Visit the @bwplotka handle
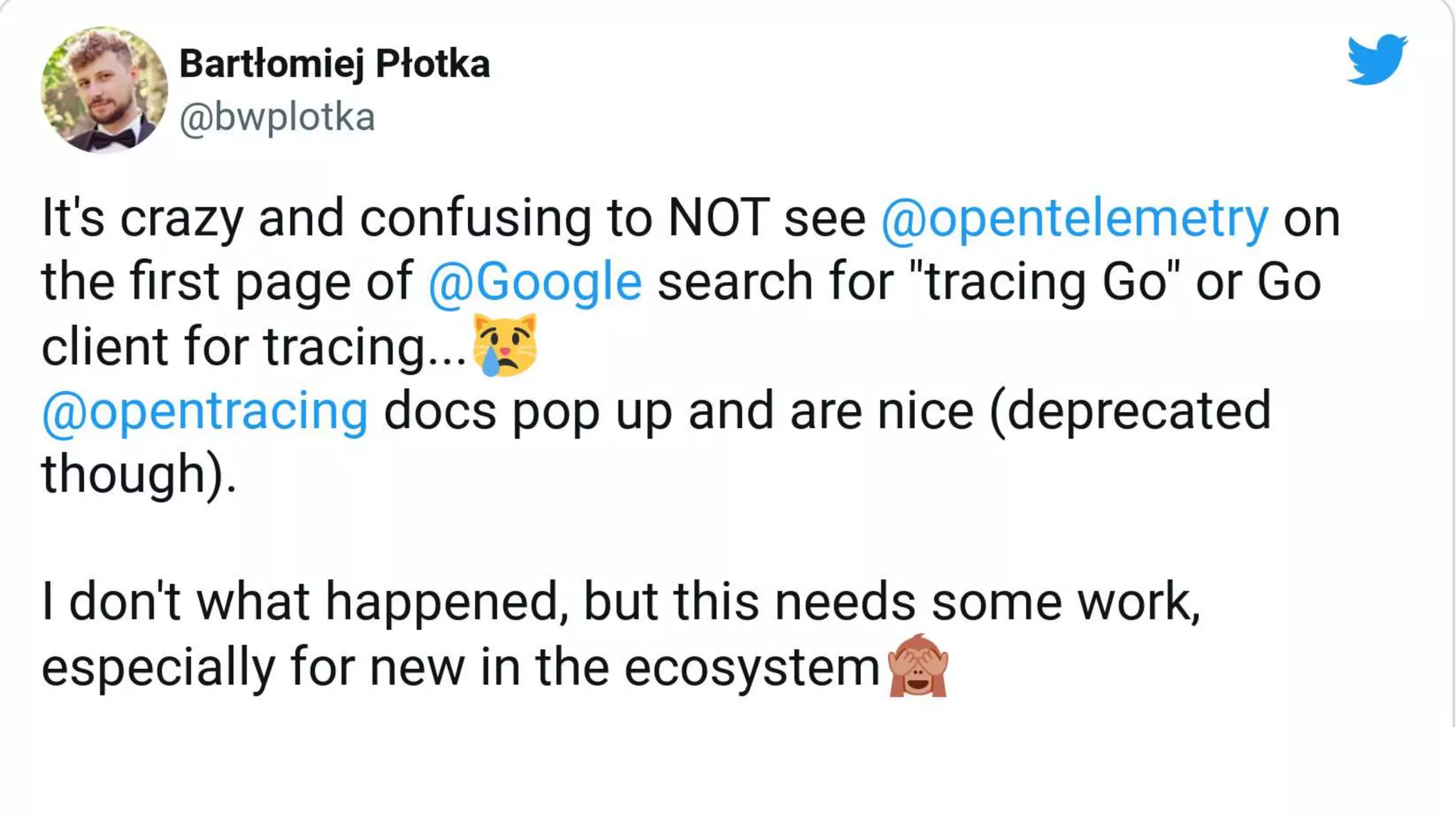This screenshot has width=1456, height=819. pyautogui.click(x=277, y=117)
